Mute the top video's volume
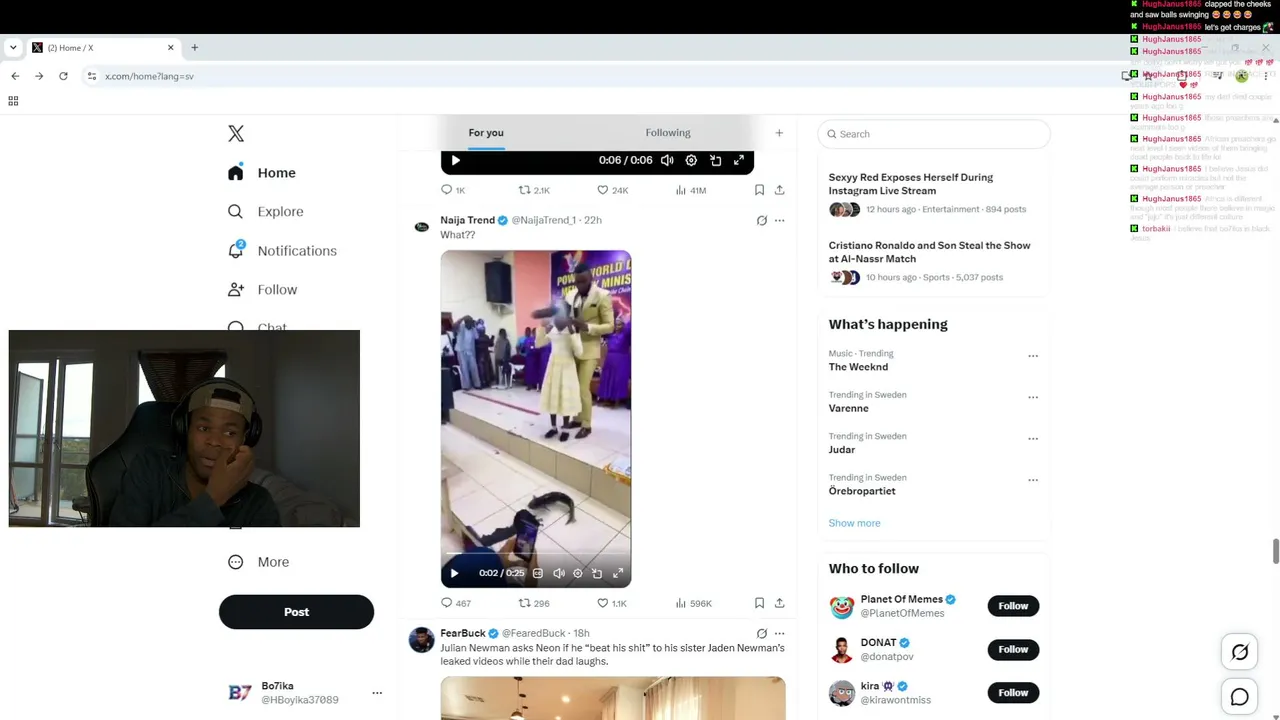Screen dimensions: 1280x720 click(x=667, y=160)
